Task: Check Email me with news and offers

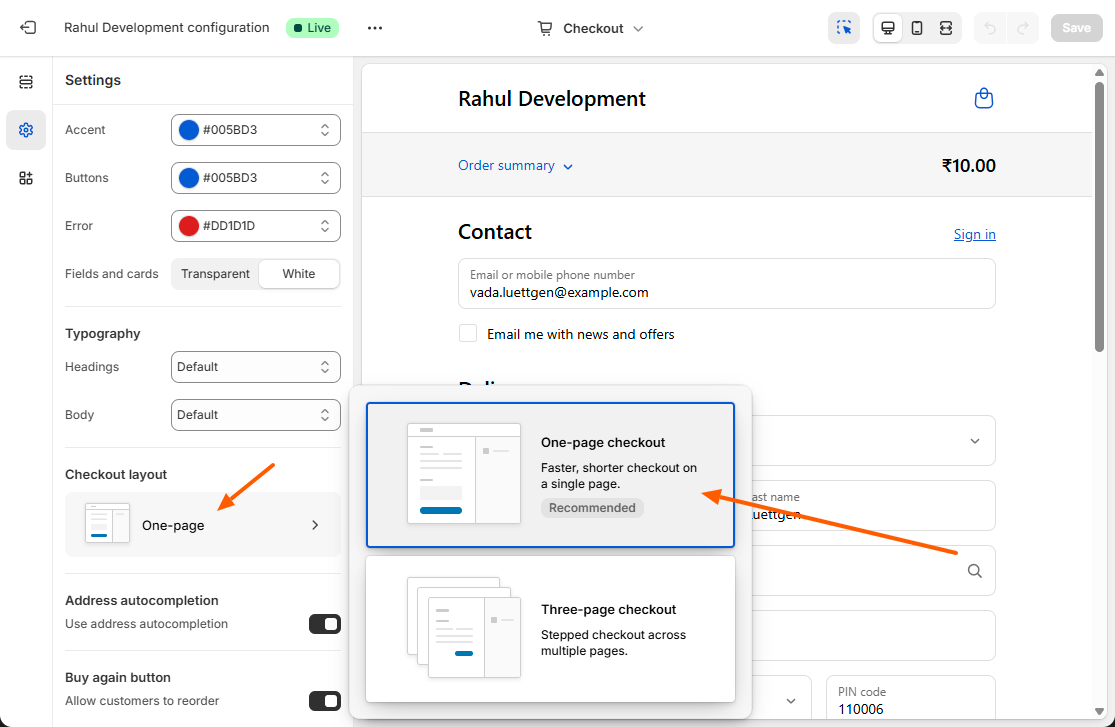Action: [468, 333]
